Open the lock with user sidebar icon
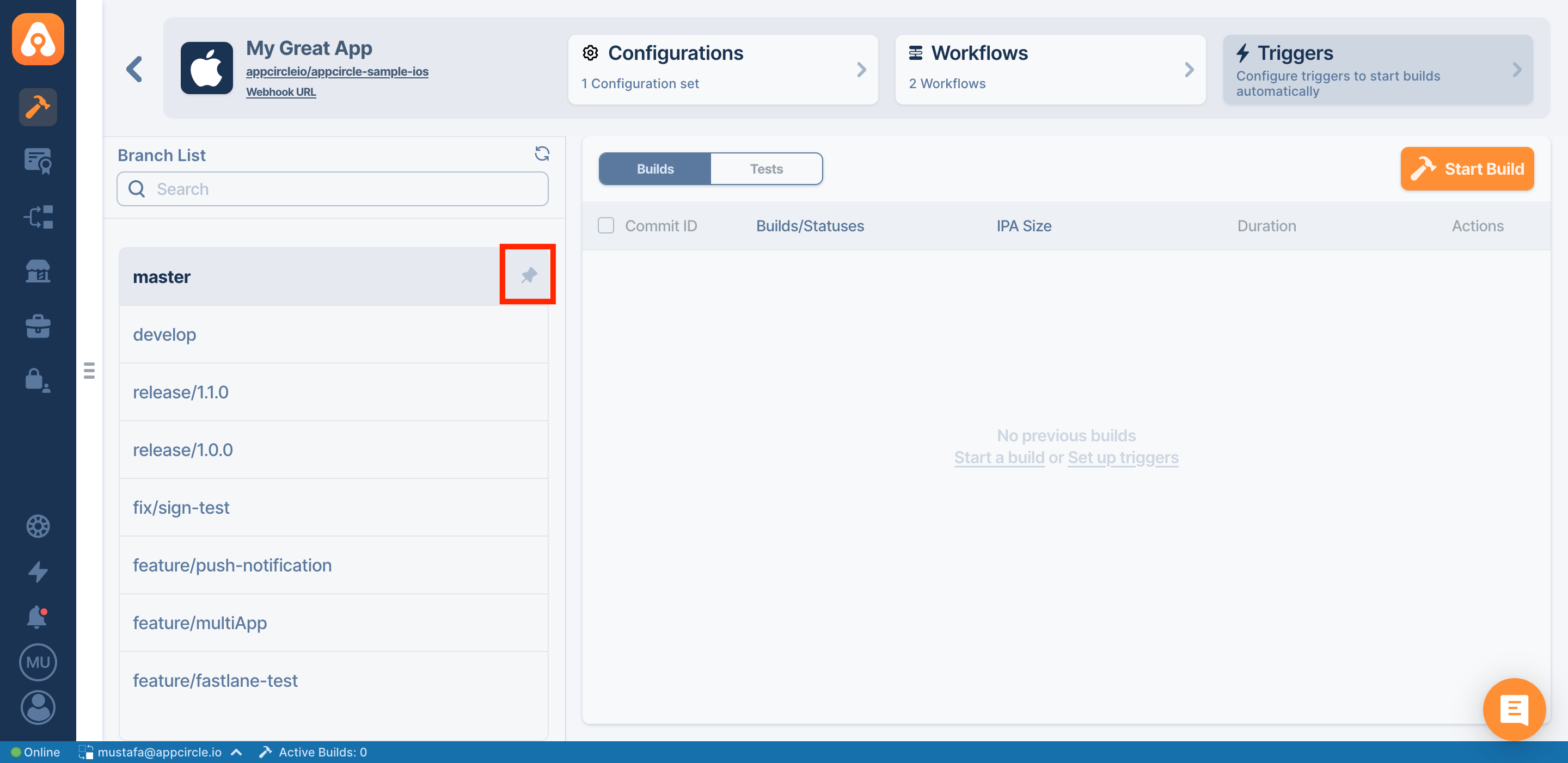 pyautogui.click(x=38, y=380)
